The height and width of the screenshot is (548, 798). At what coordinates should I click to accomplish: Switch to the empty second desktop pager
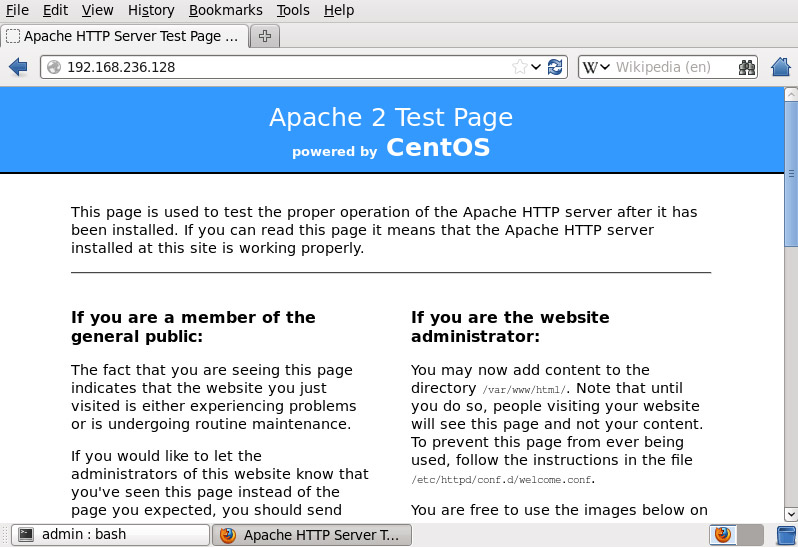point(750,535)
